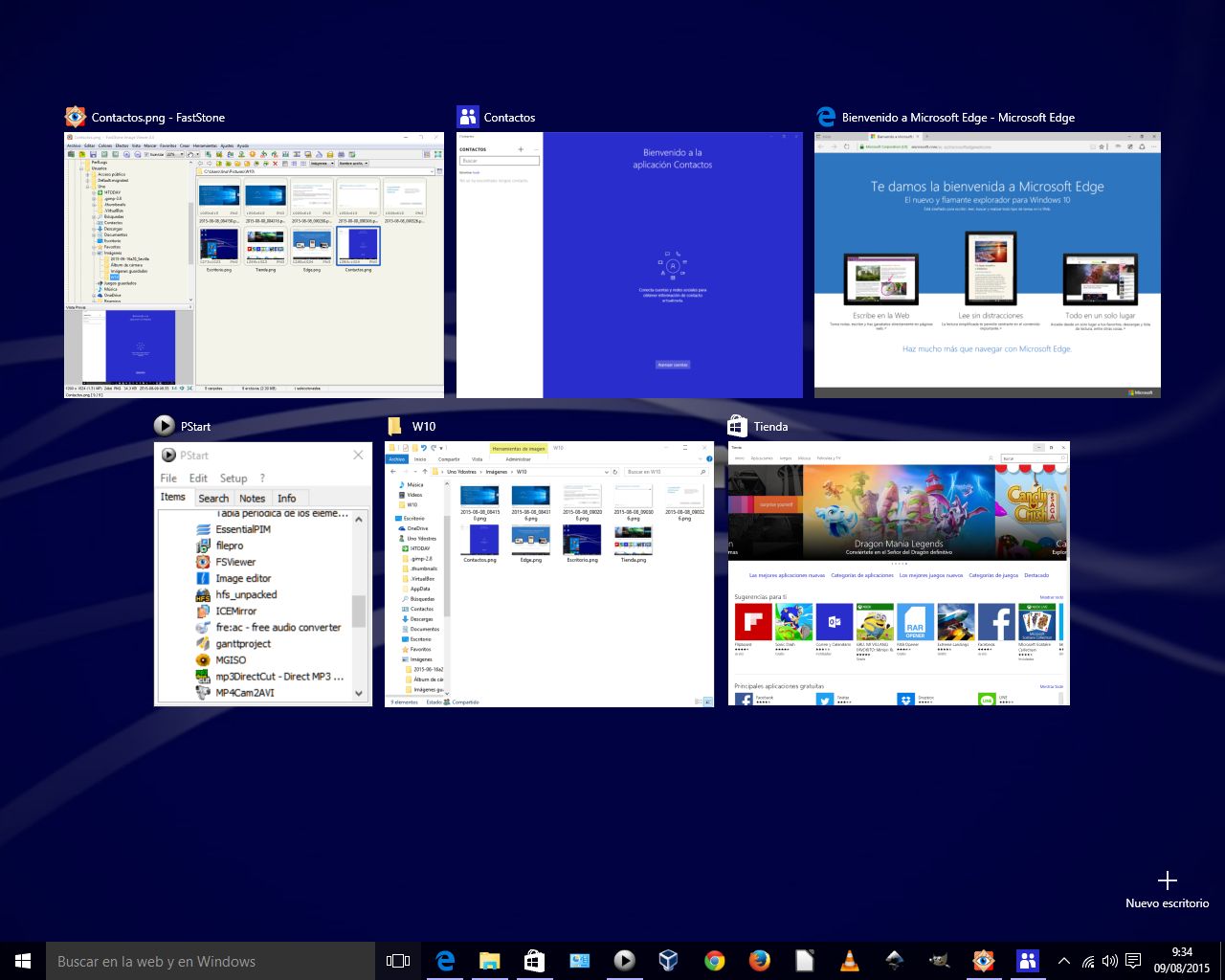
Task: Open VirtualBox from the taskbar
Action: click(669, 961)
